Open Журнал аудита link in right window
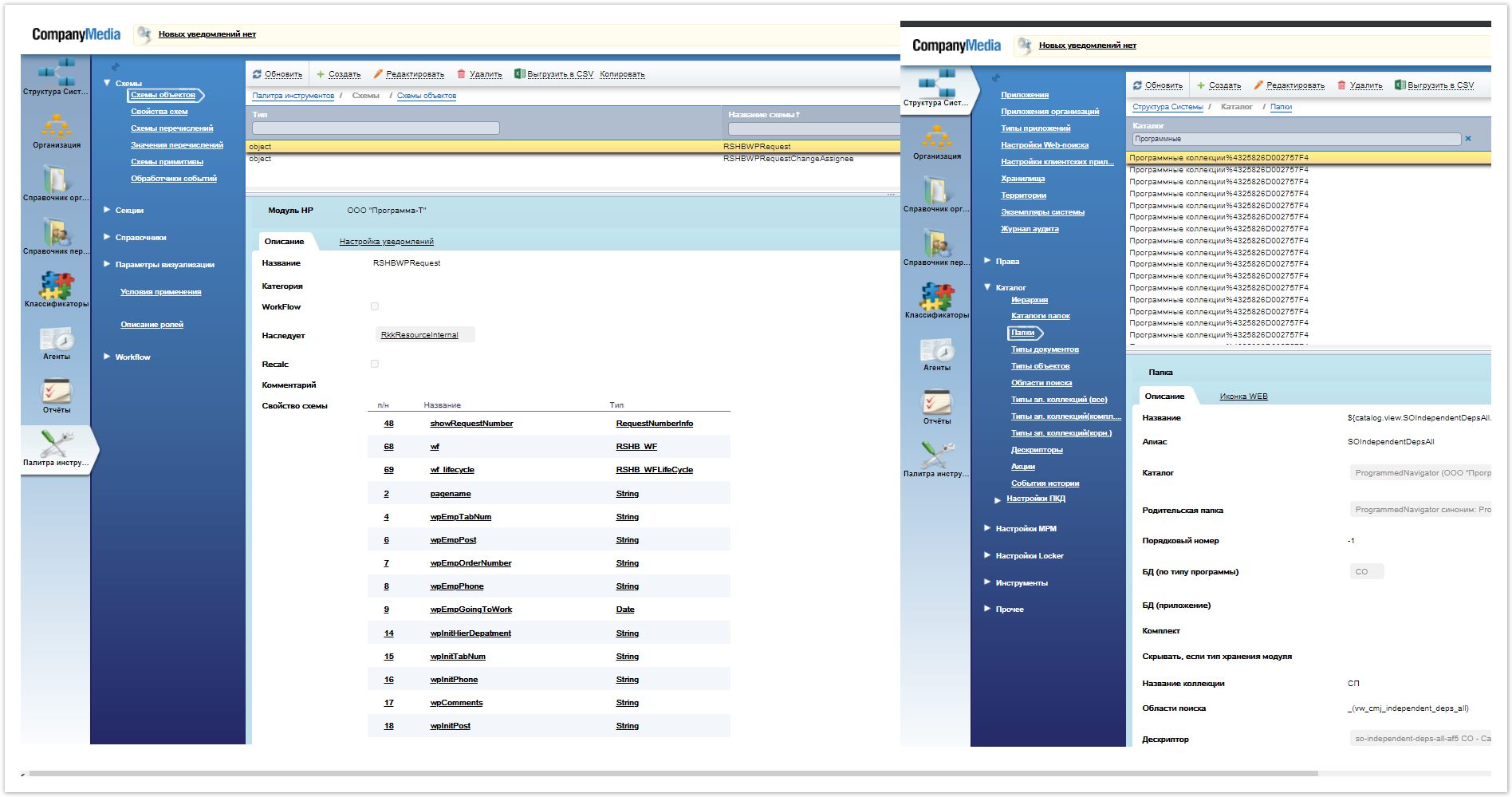 [1030, 229]
